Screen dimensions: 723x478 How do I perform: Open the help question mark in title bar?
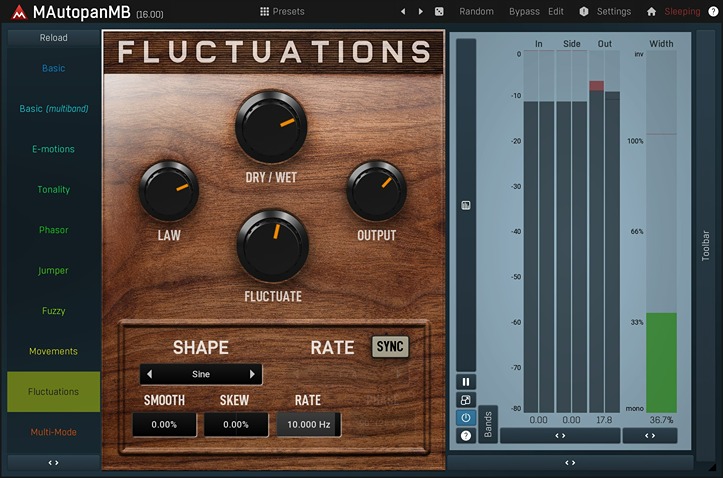pyautogui.click(x=713, y=12)
